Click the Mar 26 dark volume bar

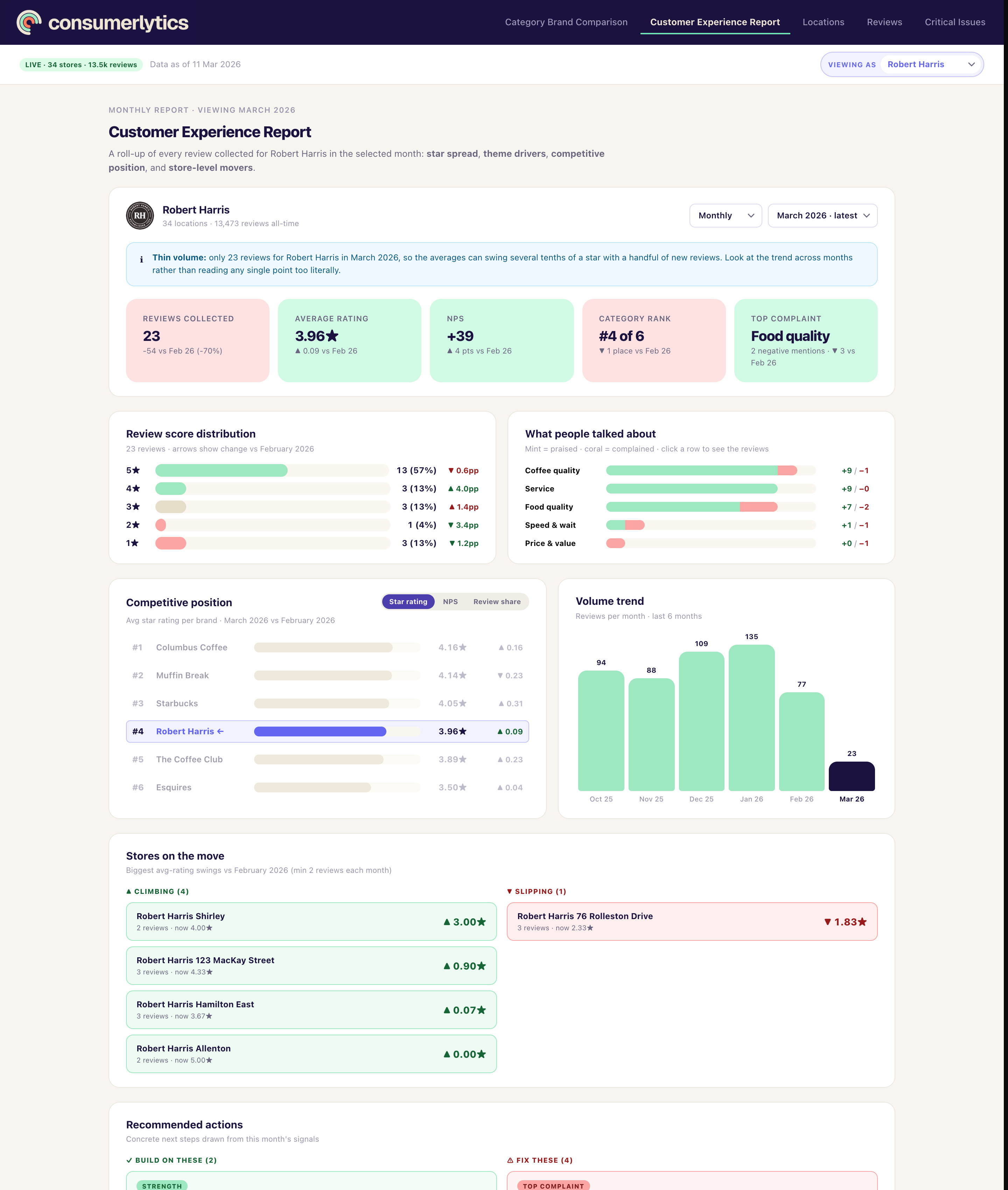click(852, 776)
